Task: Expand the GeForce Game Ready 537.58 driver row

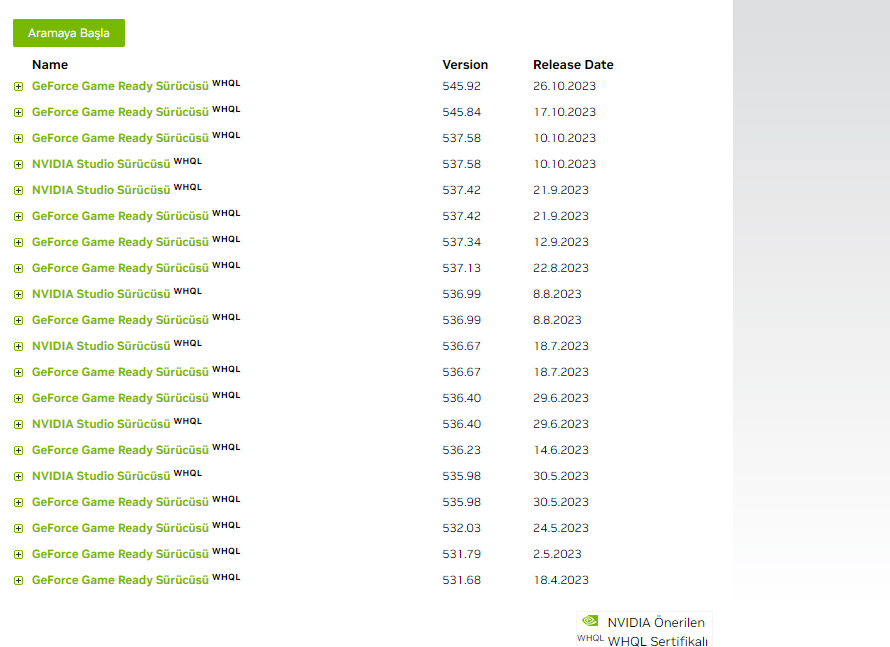Action: pyautogui.click(x=19, y=138)
